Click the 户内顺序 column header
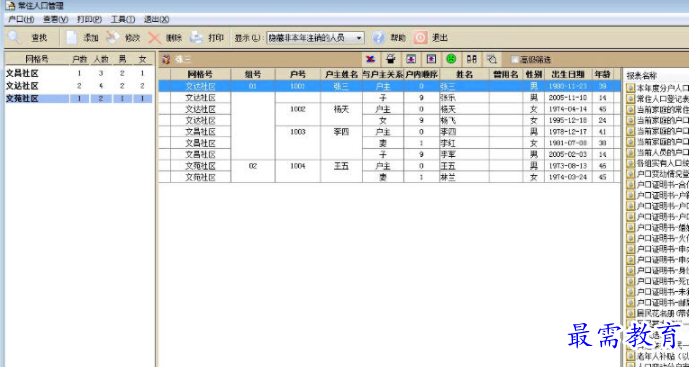Screen dimensions: 689x367 (421, 74)
